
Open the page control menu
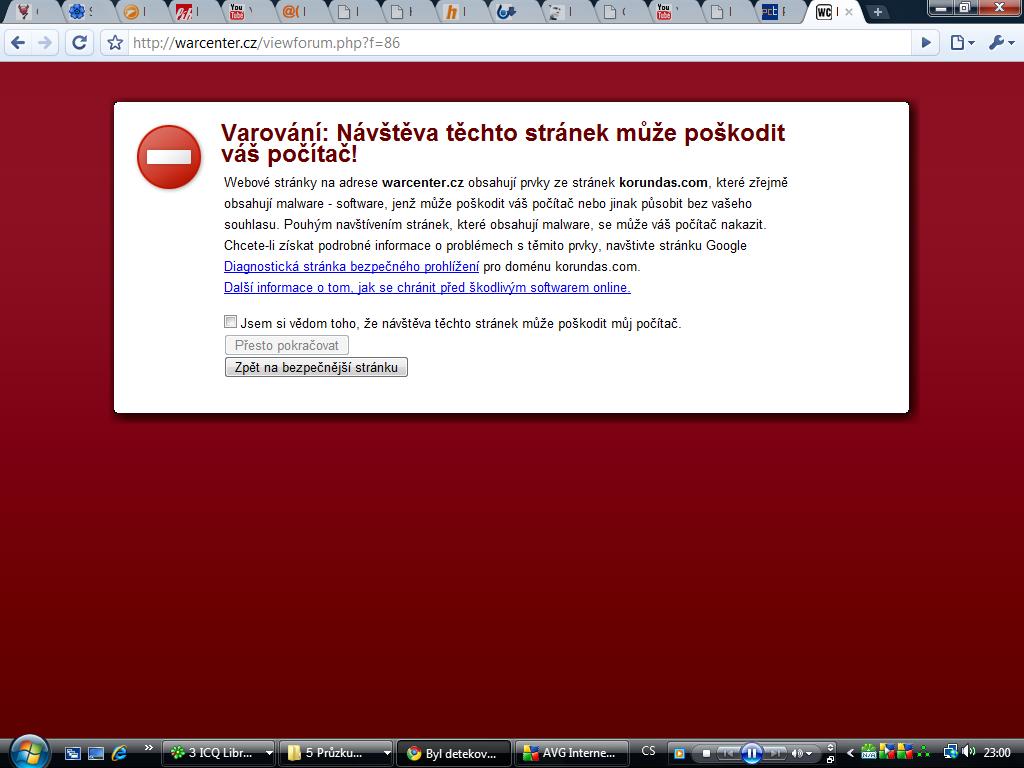(x=961, y=43)
